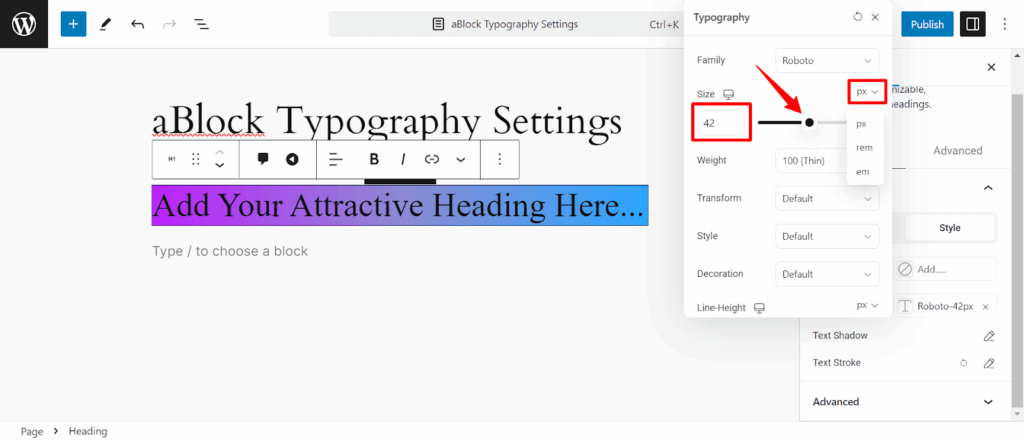Click the Size responsive device icon

[728, 94]
